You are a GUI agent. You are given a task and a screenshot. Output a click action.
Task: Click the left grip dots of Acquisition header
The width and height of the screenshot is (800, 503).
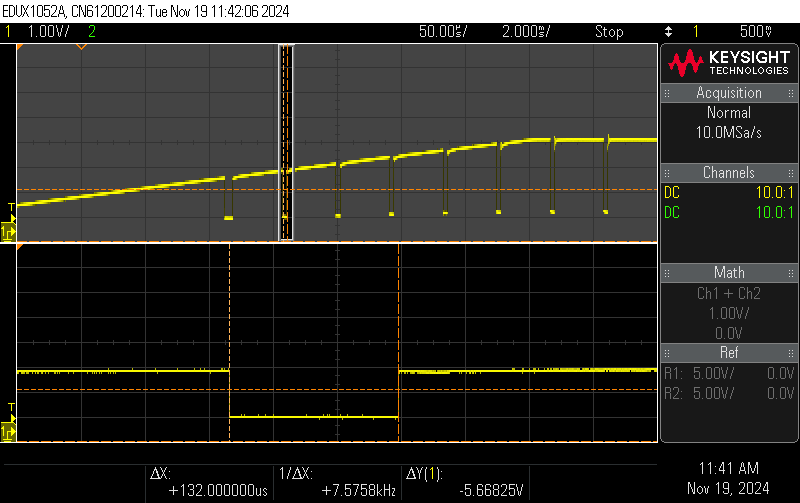tap(667, 93)
